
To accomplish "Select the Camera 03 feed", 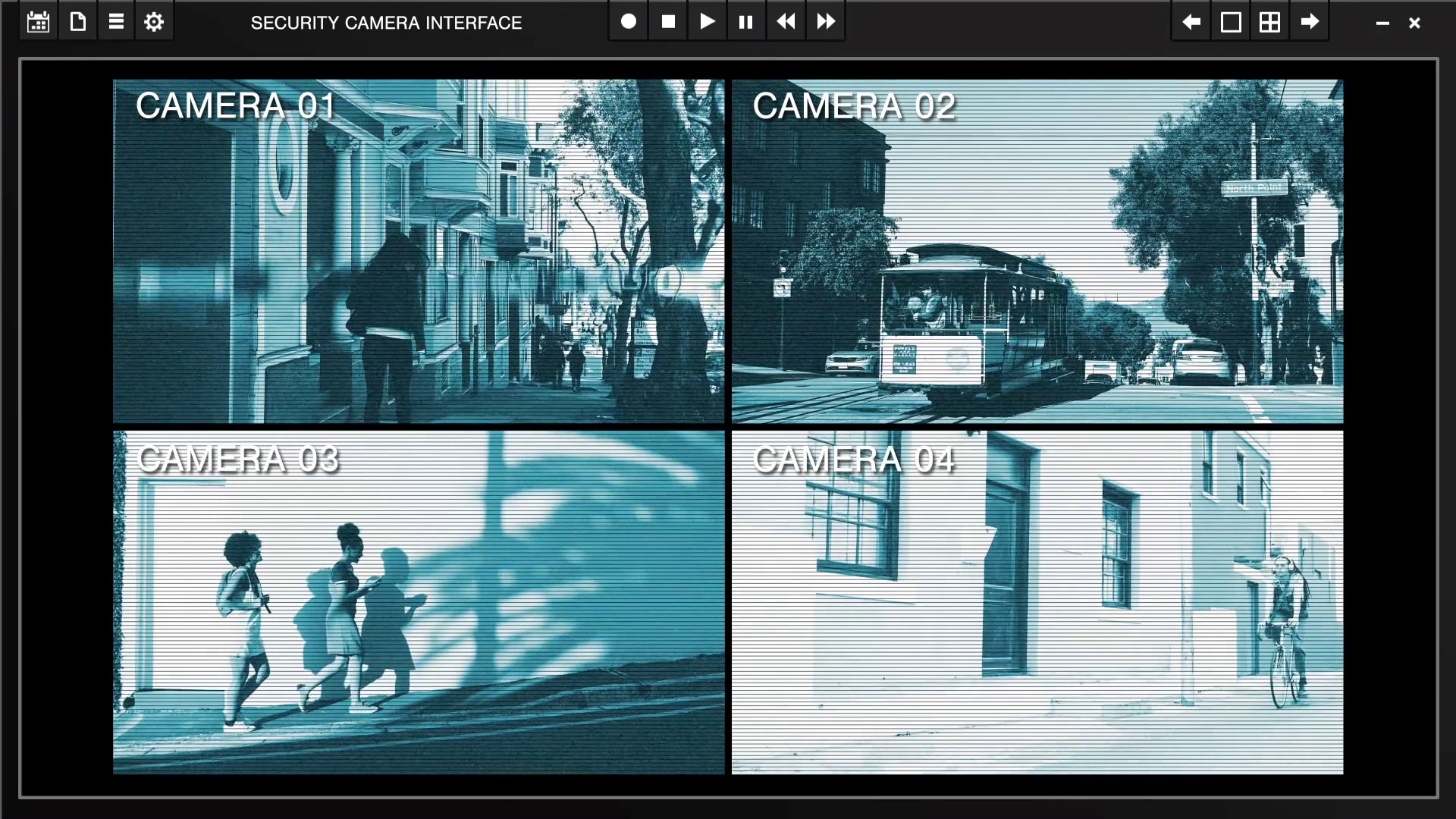I will point(419,602).
